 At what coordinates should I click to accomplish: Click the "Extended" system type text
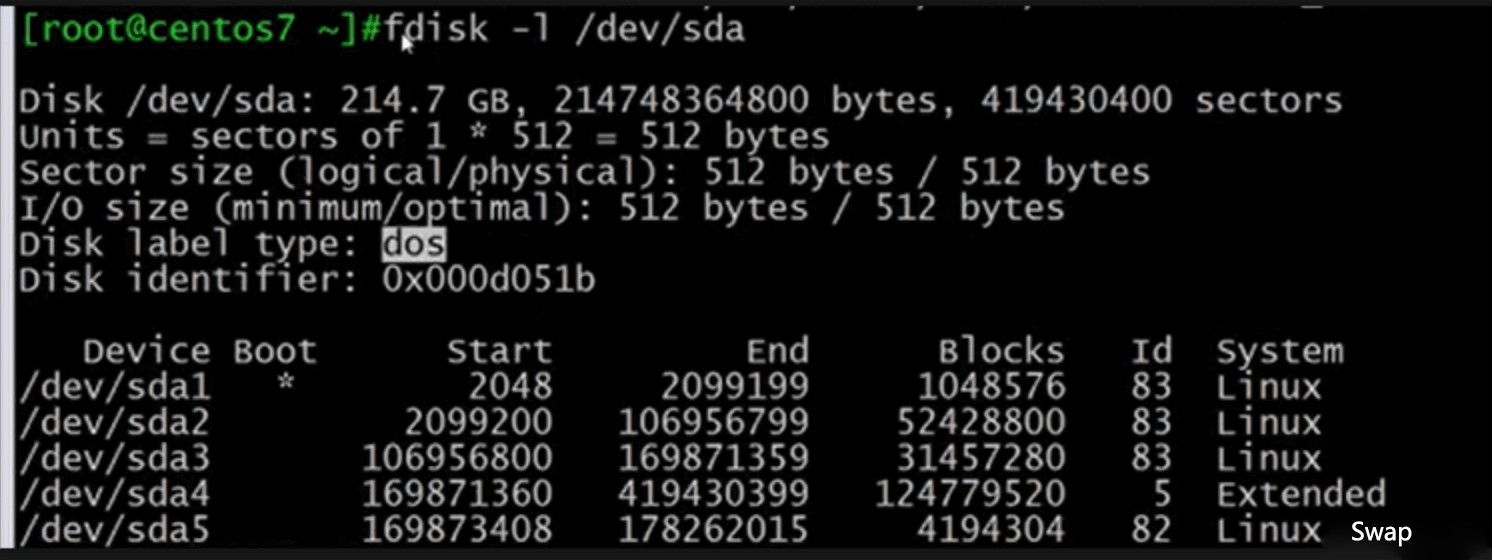[x=1300, y=494]
